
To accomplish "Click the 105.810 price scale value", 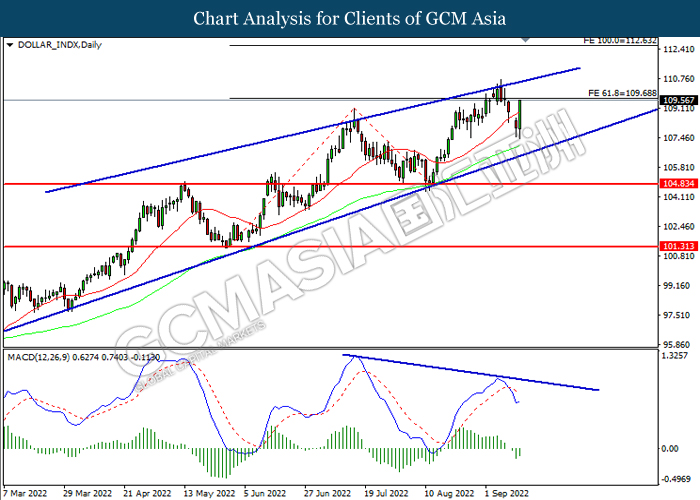I will 679,167.
